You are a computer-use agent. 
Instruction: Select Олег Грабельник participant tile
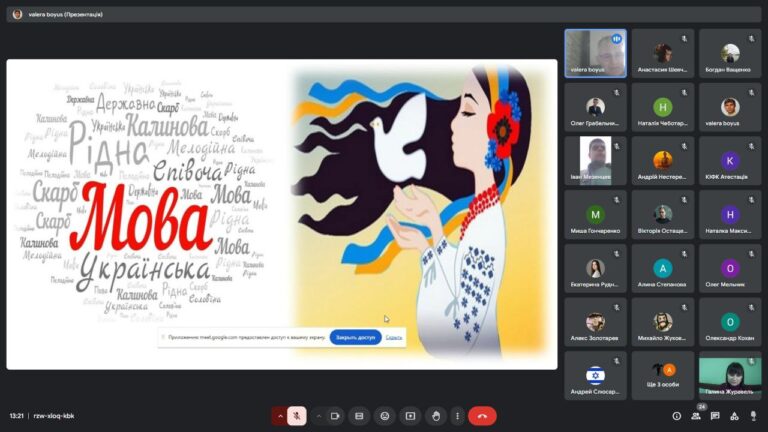(x=595, y=107)
